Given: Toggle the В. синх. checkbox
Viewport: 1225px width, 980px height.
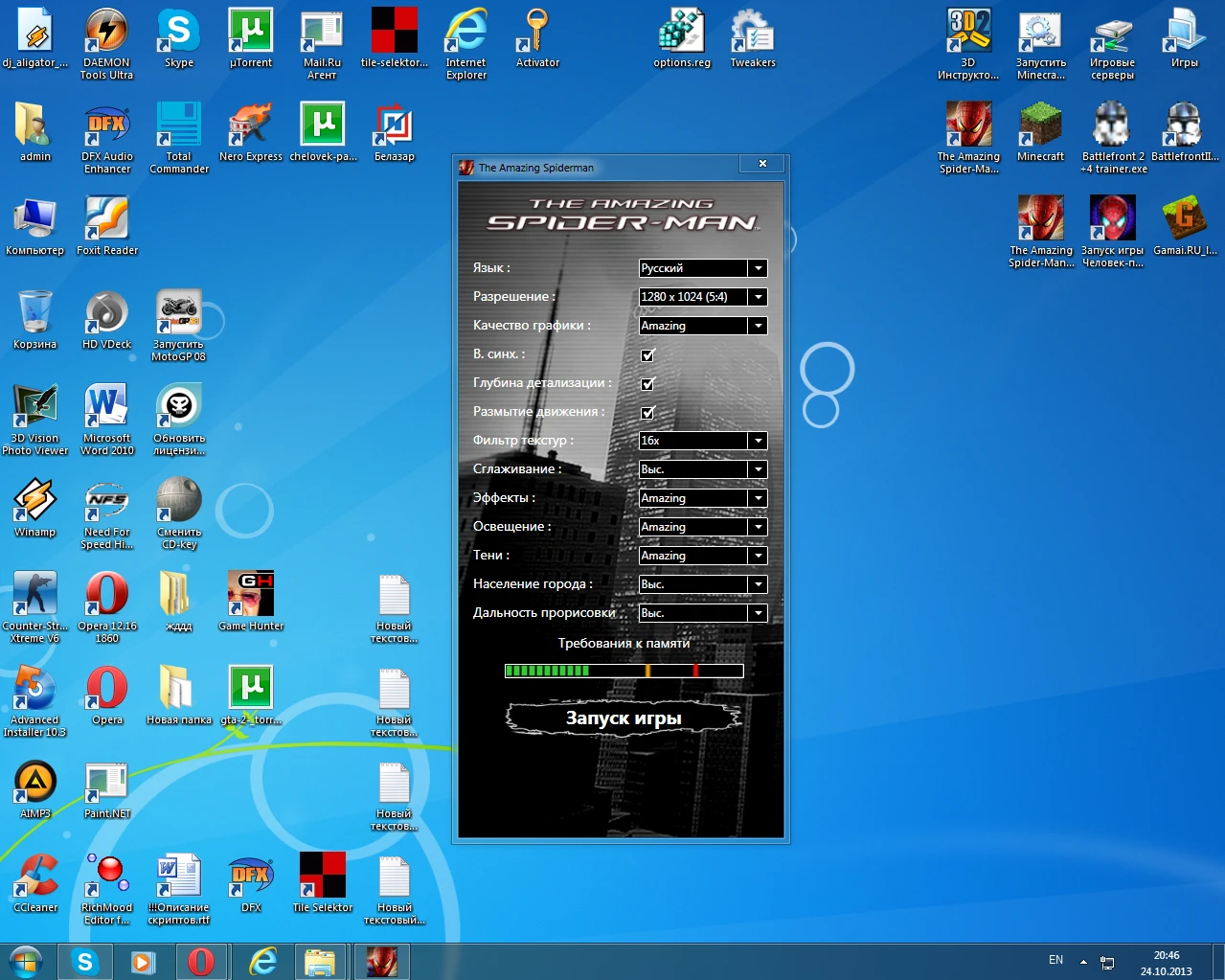Looking at the screenshot, I should coord(647,355).
